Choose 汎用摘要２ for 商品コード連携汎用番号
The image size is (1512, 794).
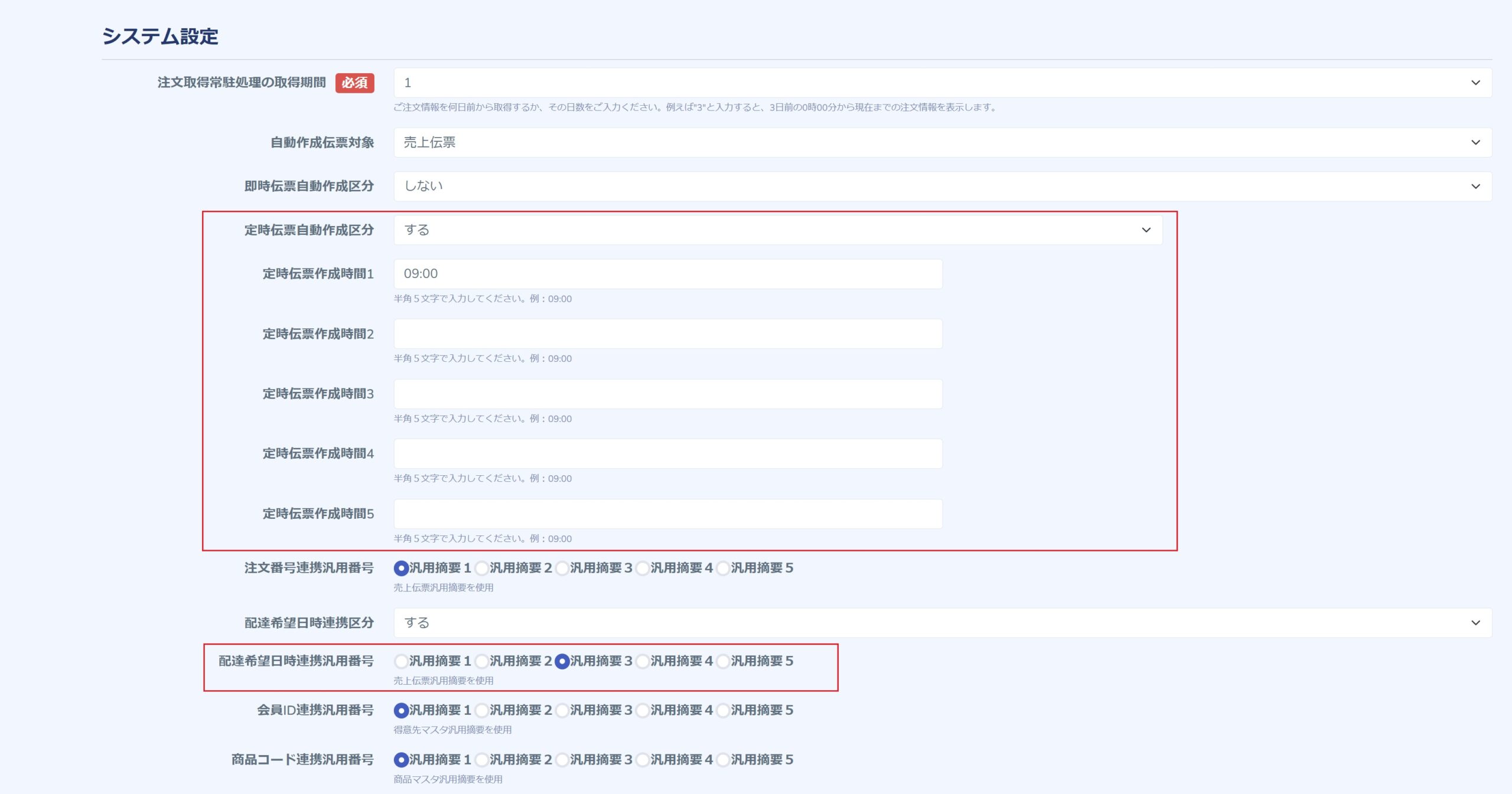pos(482,760)
